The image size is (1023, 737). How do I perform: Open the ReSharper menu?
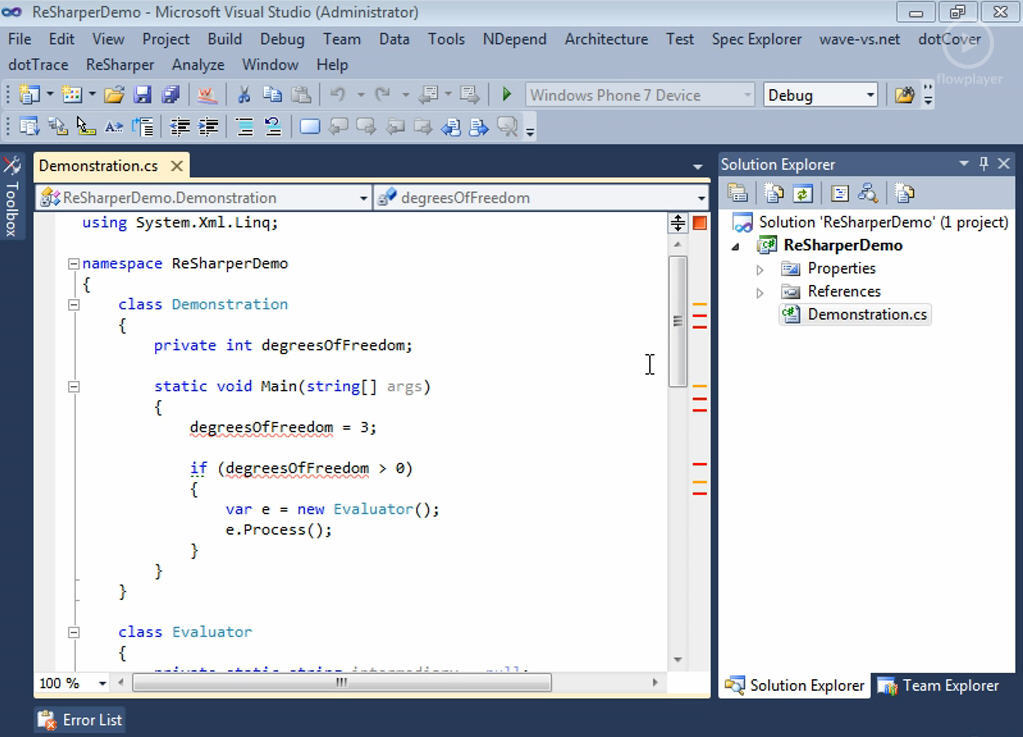coord(120,64)
